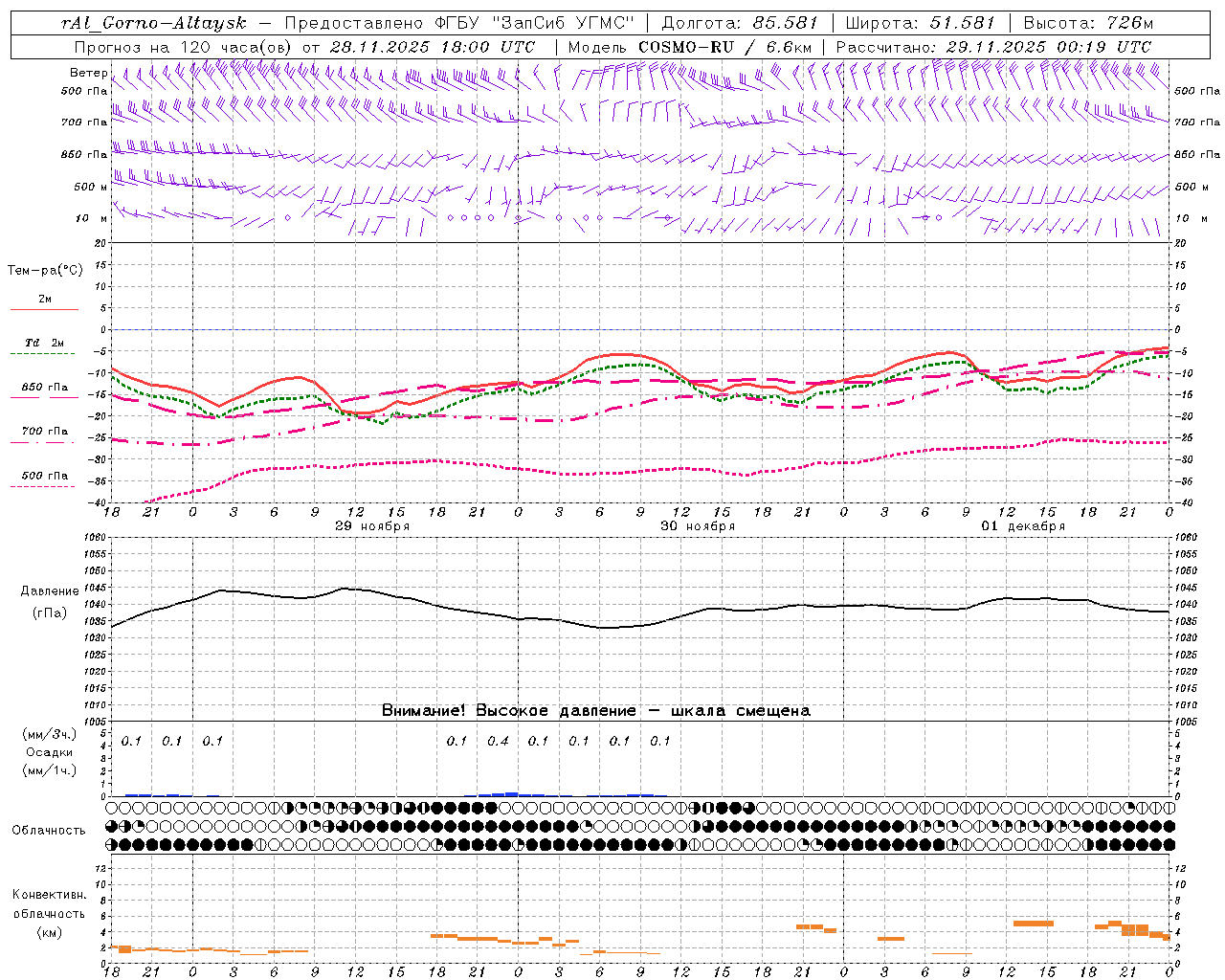Click the station title rAl_Gorno-Altaysk
Image resolution: width=1225 pixels, height=980 pixels.
click(154, 23)
